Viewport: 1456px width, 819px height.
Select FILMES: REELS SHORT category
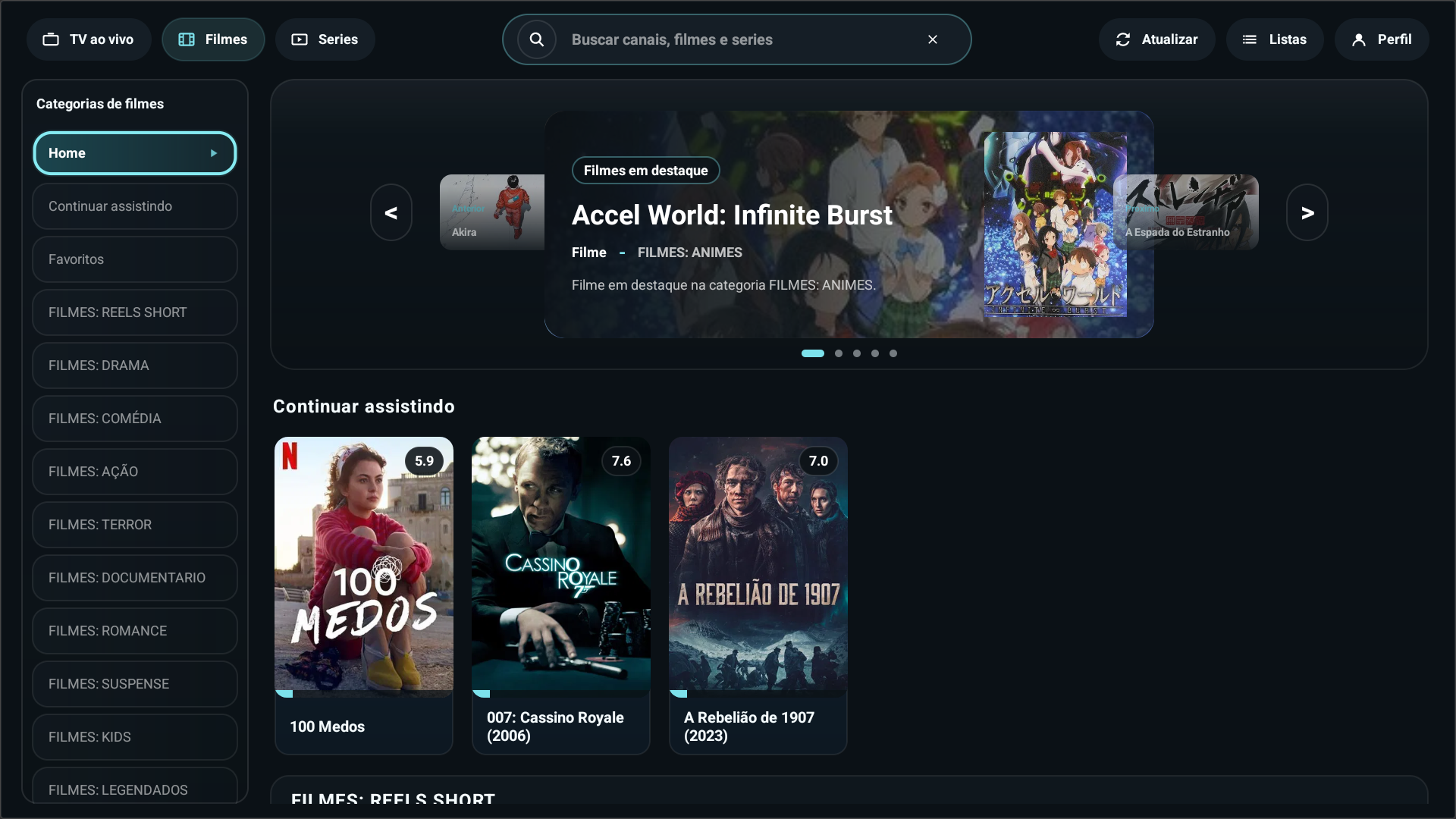pos(135,312)
